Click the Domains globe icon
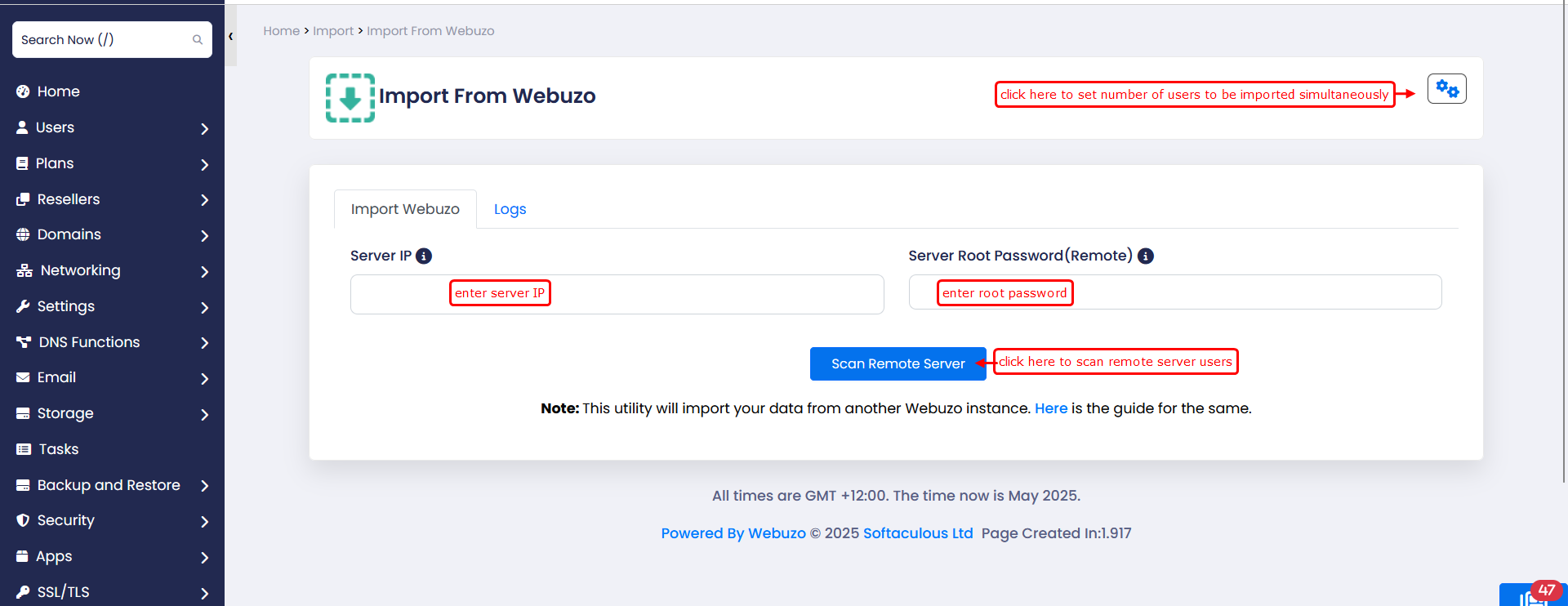The image size is (1568, 606). pos(23,234)
